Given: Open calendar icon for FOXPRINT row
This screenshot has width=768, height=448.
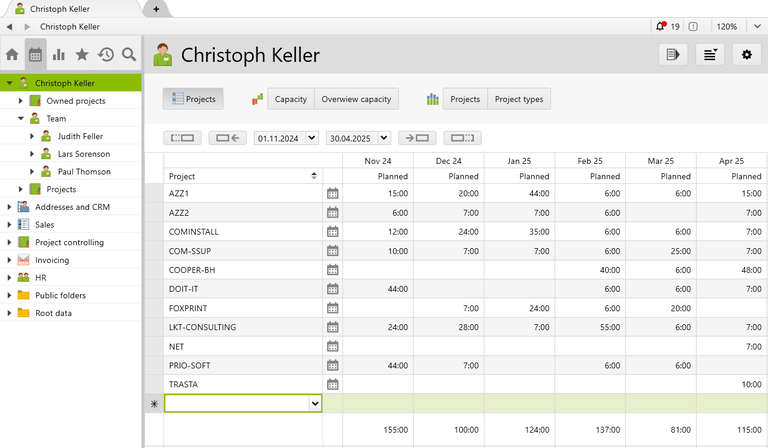Looking at the screenshot, I should pyautogui.click(x=333, y=308).
